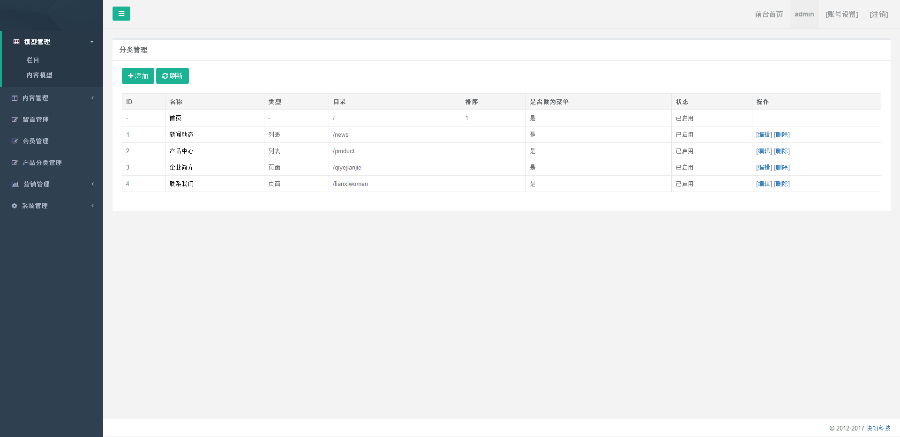Image resolution: width=900 pixels, height=437 pixels.
Task: Click 已启用 status in /news row
Action: [684, 135]
